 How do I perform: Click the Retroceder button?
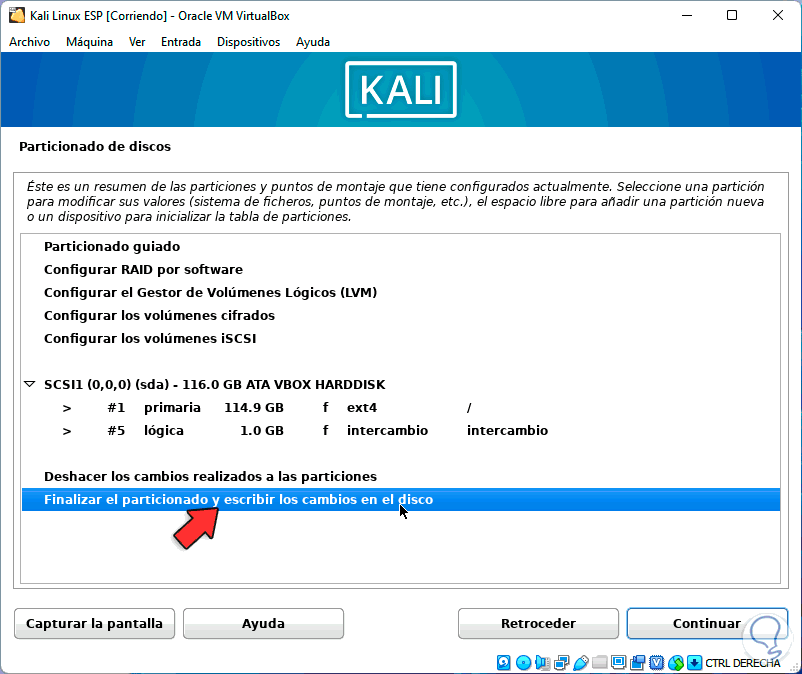(x=538, y=623)
